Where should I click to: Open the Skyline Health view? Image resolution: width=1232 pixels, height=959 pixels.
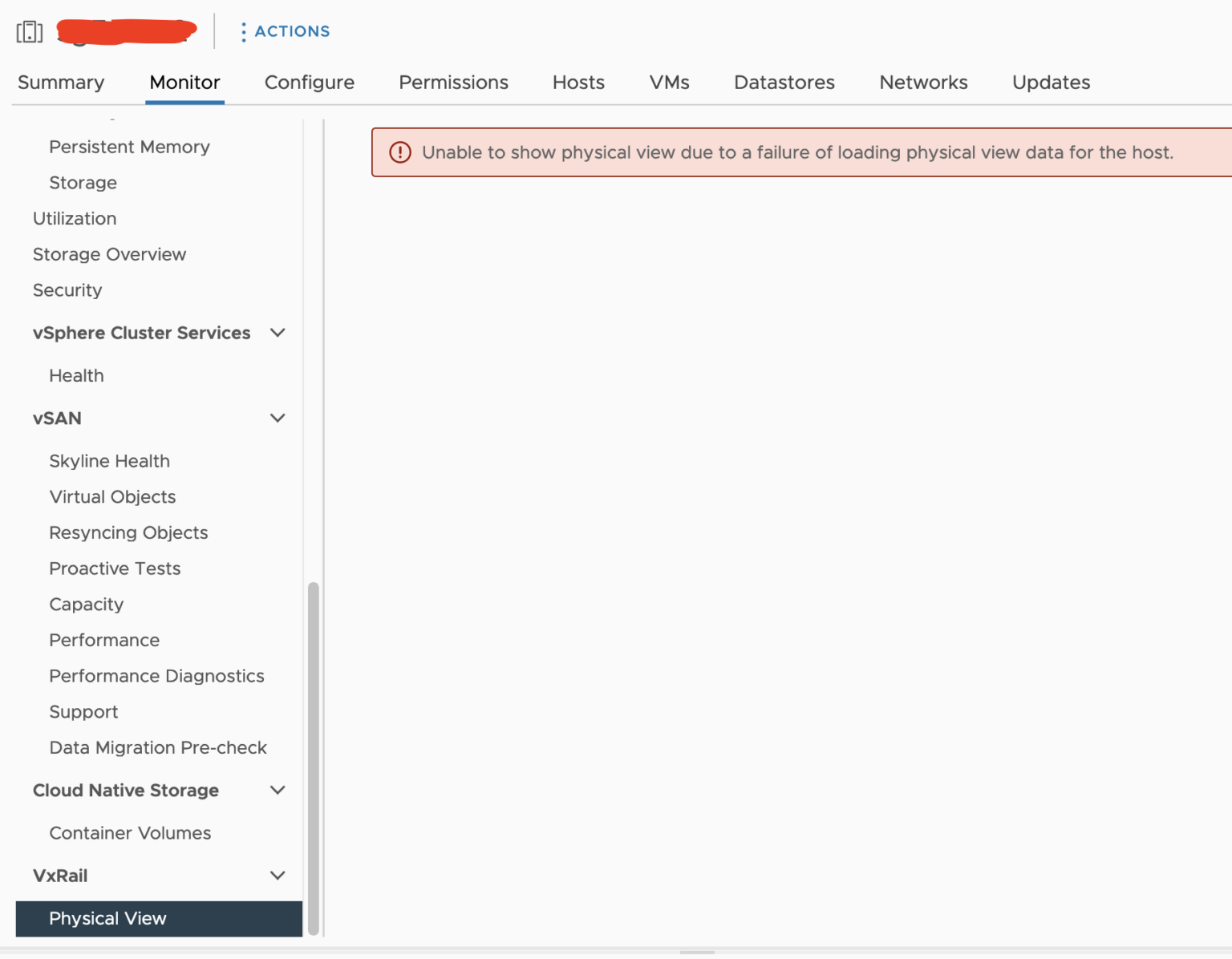click(x=109, y=461)
